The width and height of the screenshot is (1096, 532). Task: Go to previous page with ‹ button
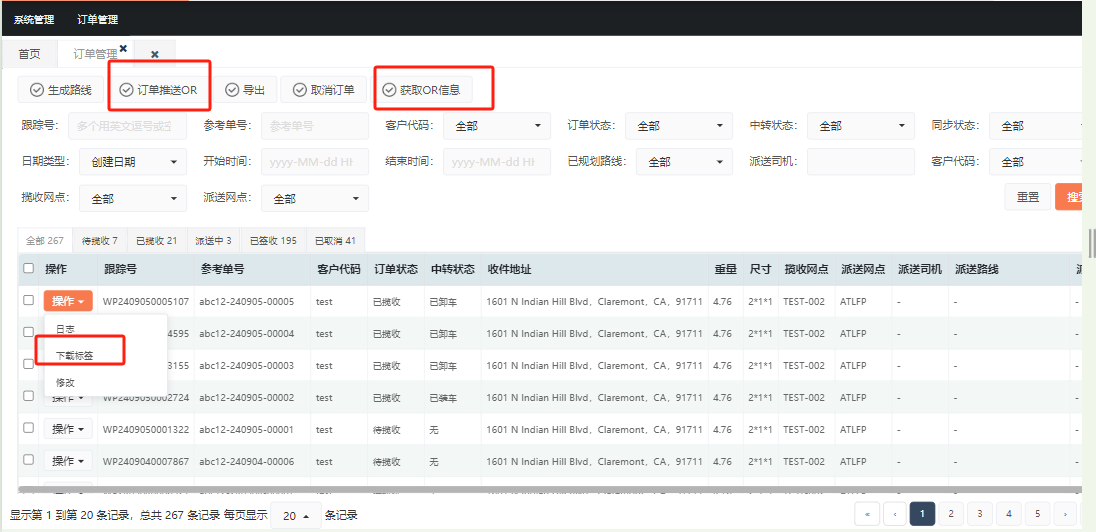click(x=894, y=514)
